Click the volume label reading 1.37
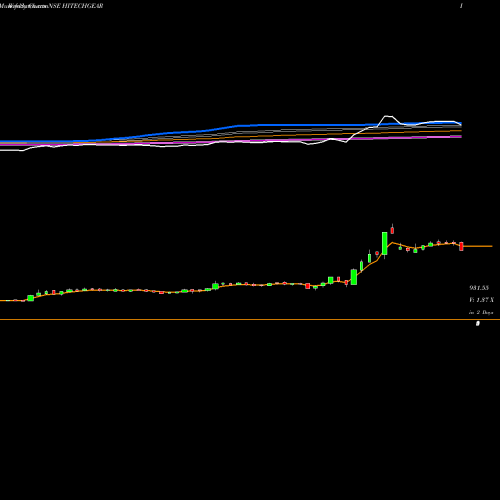500x500 pixels. pyautogui.click(x=481, y=300)
